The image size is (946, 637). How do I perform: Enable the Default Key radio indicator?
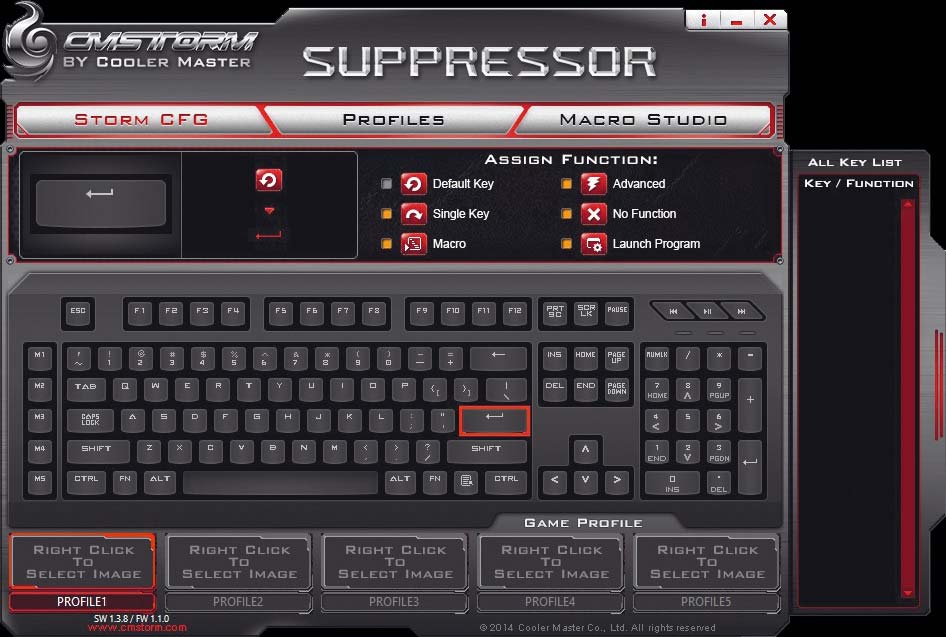point(387,183)
